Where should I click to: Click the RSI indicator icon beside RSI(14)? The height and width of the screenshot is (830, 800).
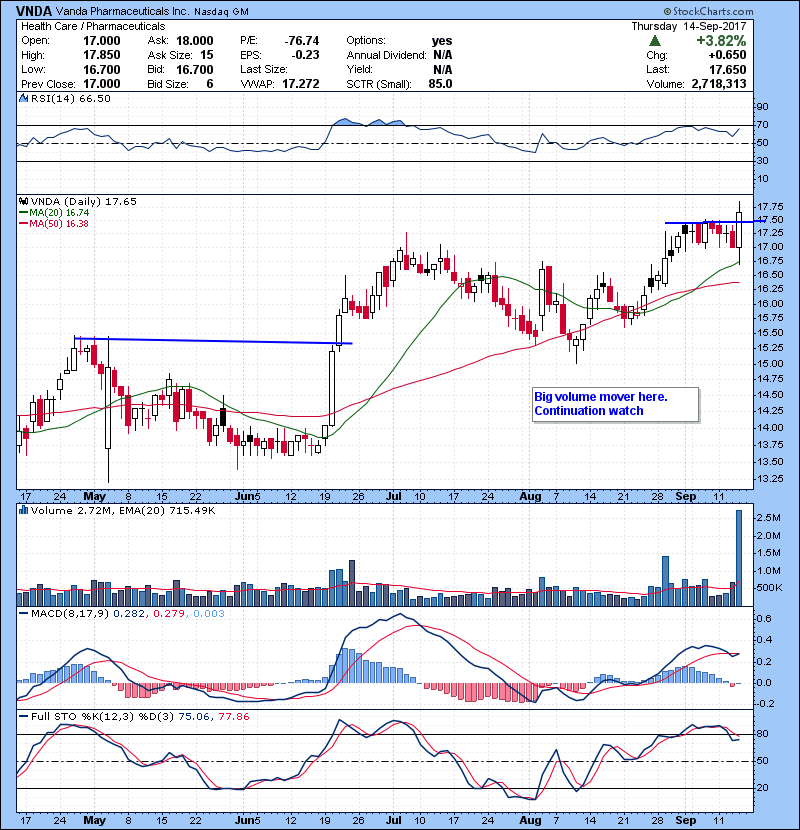pyautogui.click(x=23, y=98)
